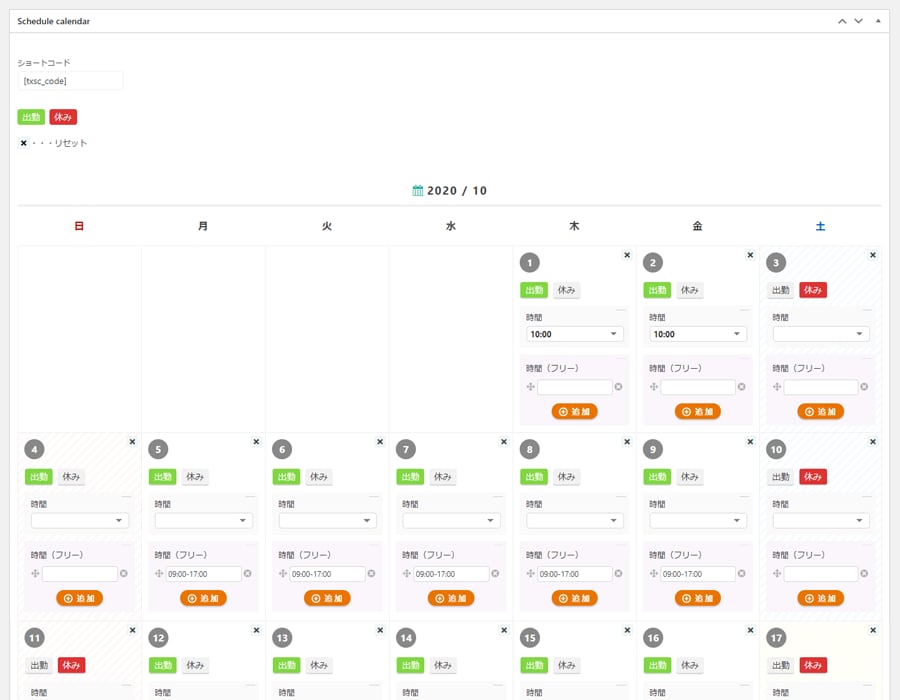This screenshot has height=700, width=900.
Task: Add free time entry on day 4
Action: click(79, 598)
